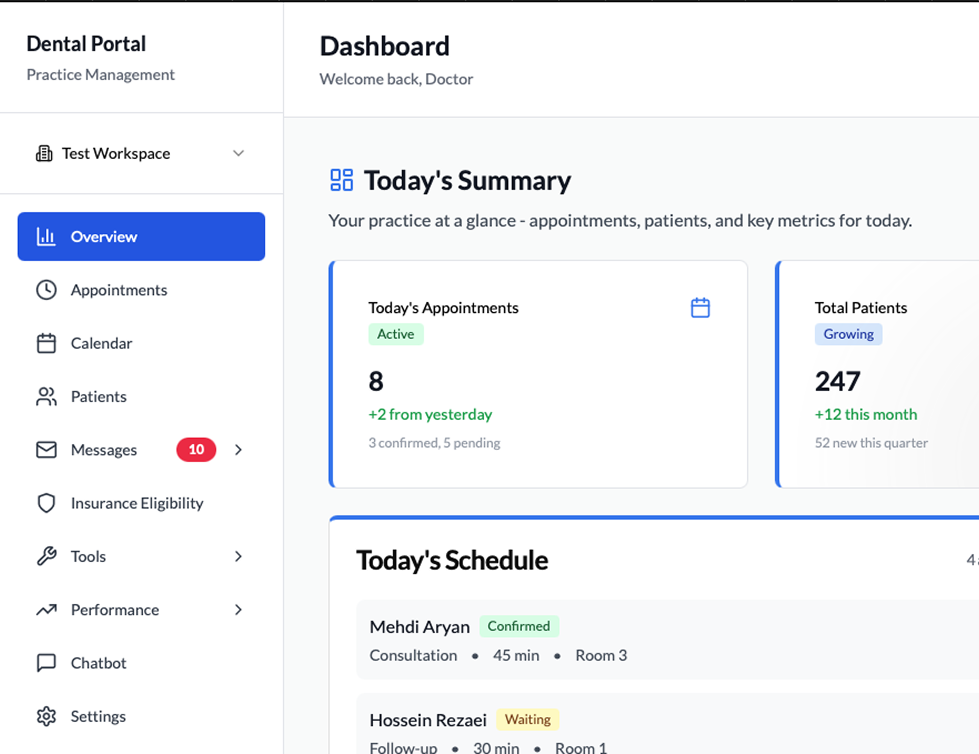Image resolution: width=979 pixels, height=754 pixels.
Task: Expand the Performance submenu
Action: [x=238, y=609]
